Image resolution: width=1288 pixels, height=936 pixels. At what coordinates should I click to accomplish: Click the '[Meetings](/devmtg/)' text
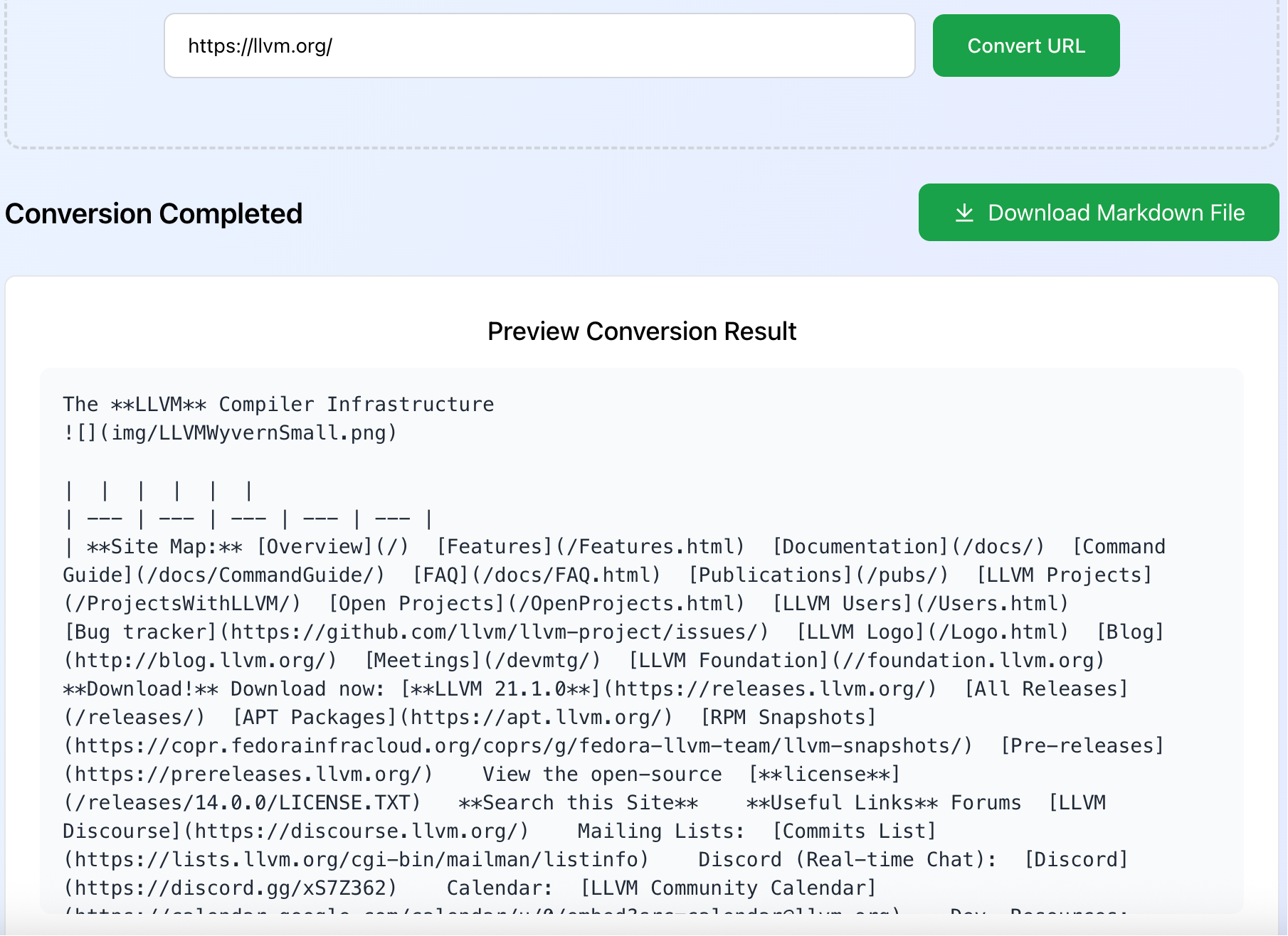[483, 660]
